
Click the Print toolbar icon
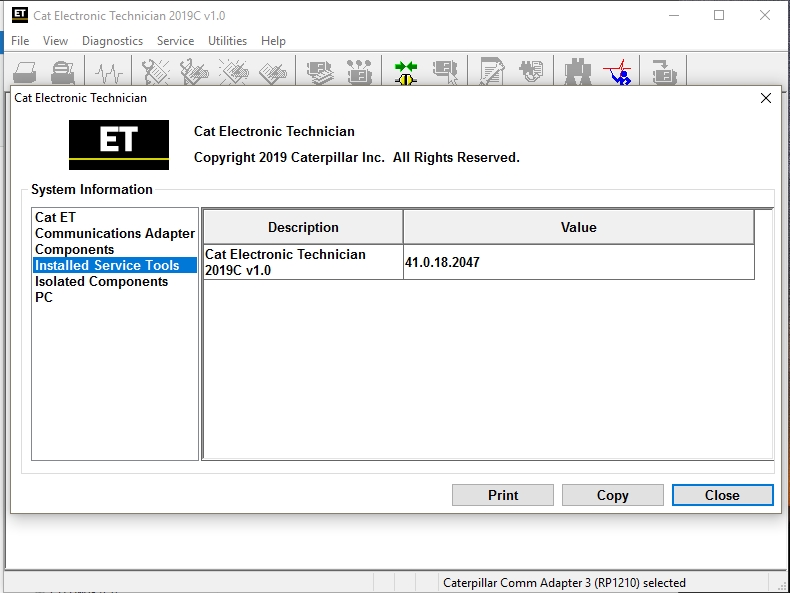25,72
